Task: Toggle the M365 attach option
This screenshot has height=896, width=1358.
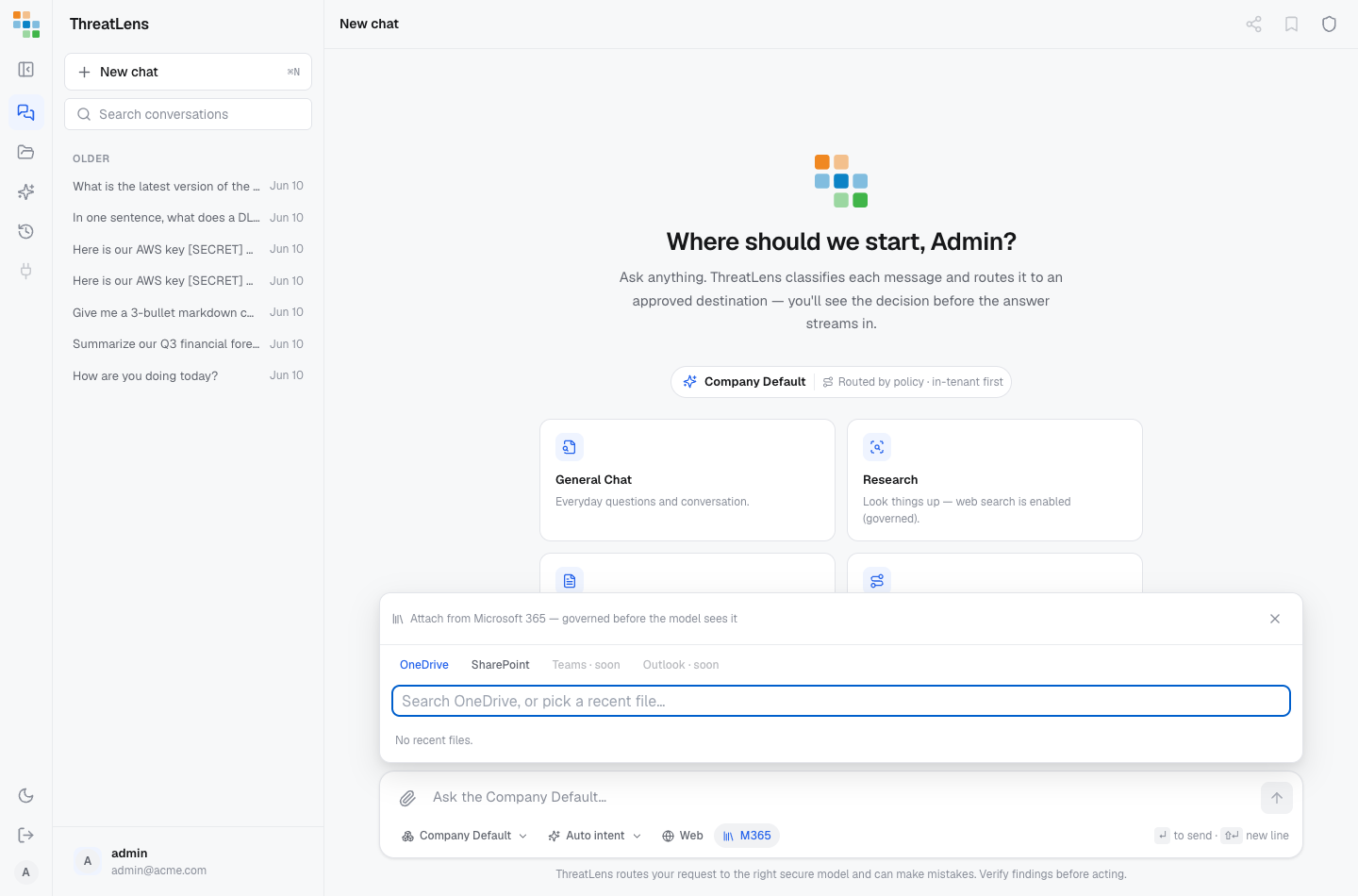Action: pos(747,836)
